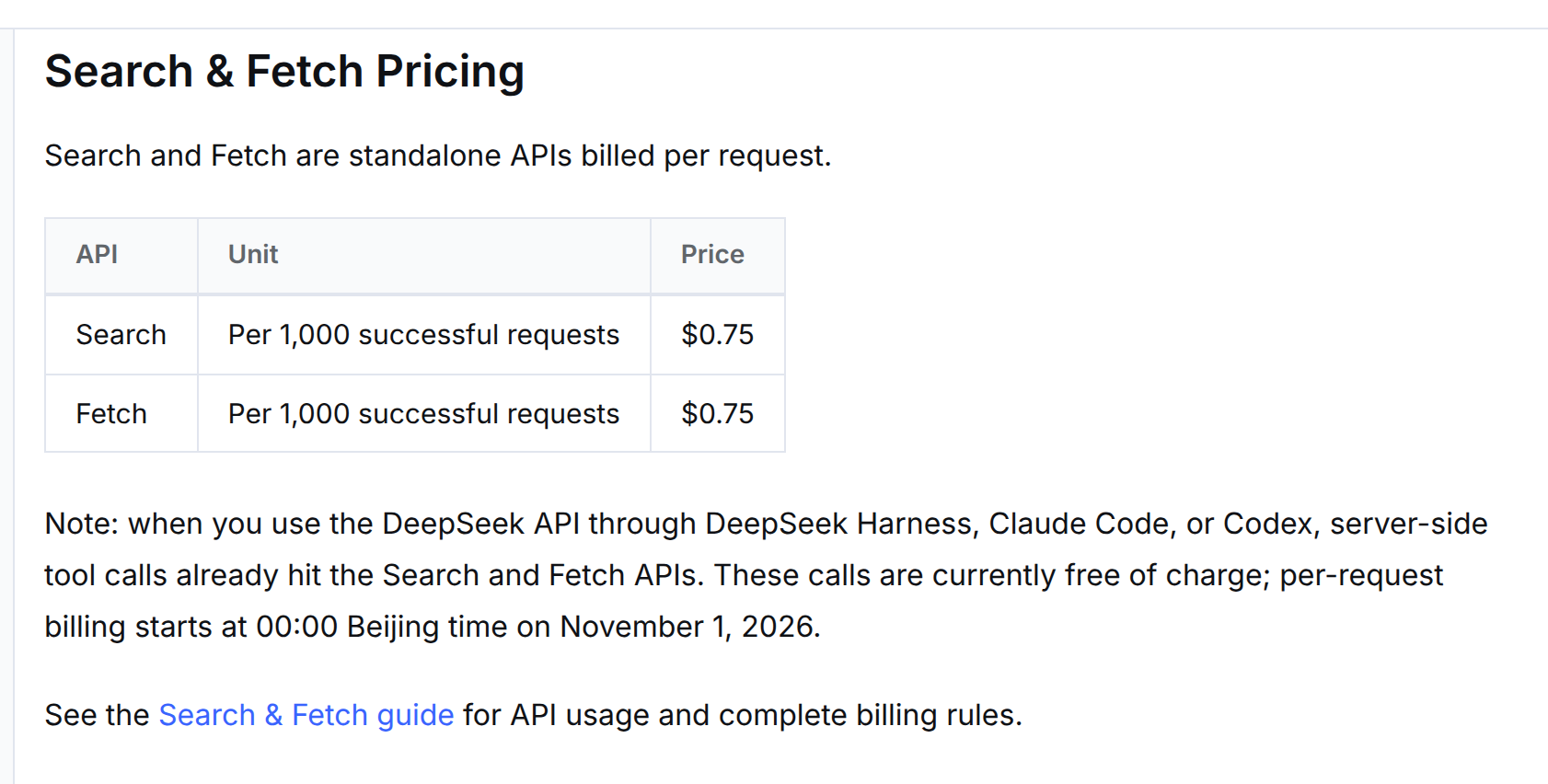Click the Search row API cell
The width and height of the screenshot is (1548, 784).
pos(121,335)
